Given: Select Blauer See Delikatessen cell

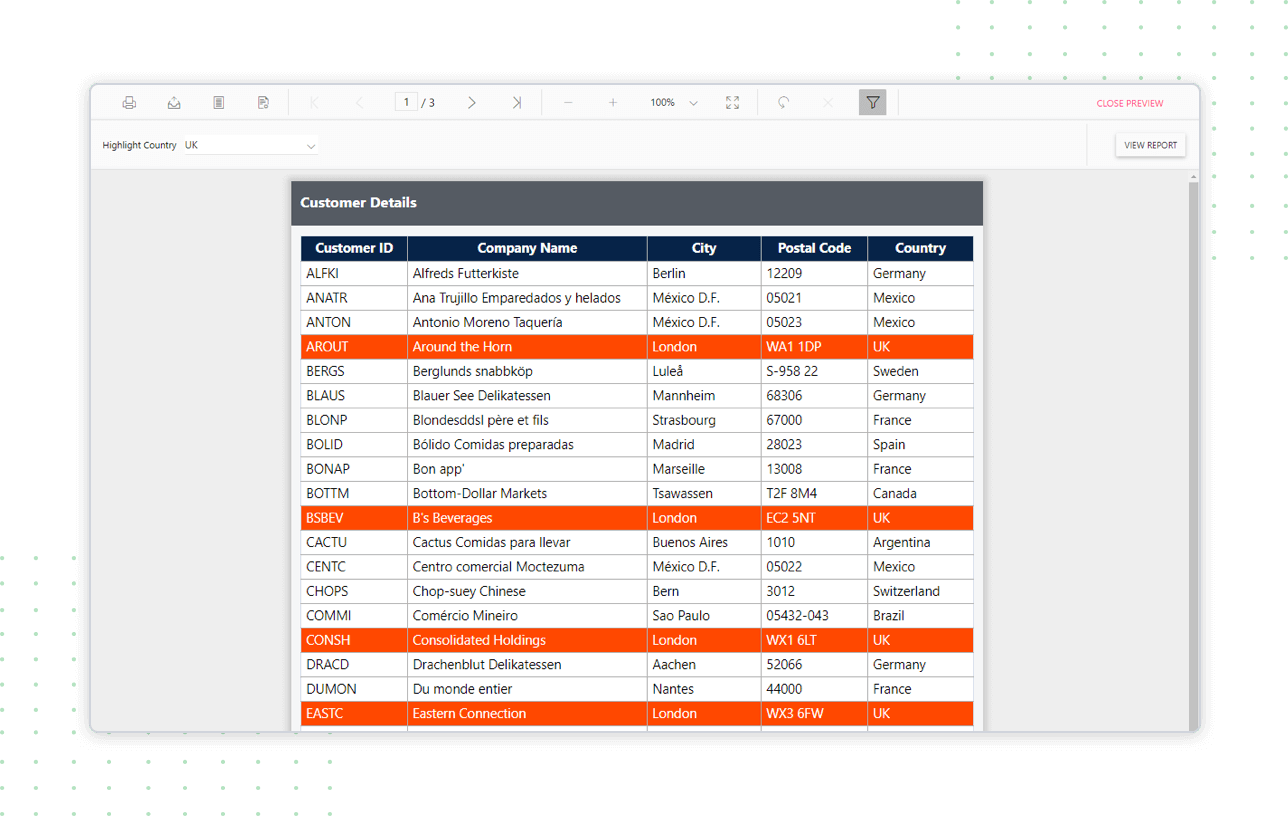Looking at the screenshot, I should (x=527, y=396).
